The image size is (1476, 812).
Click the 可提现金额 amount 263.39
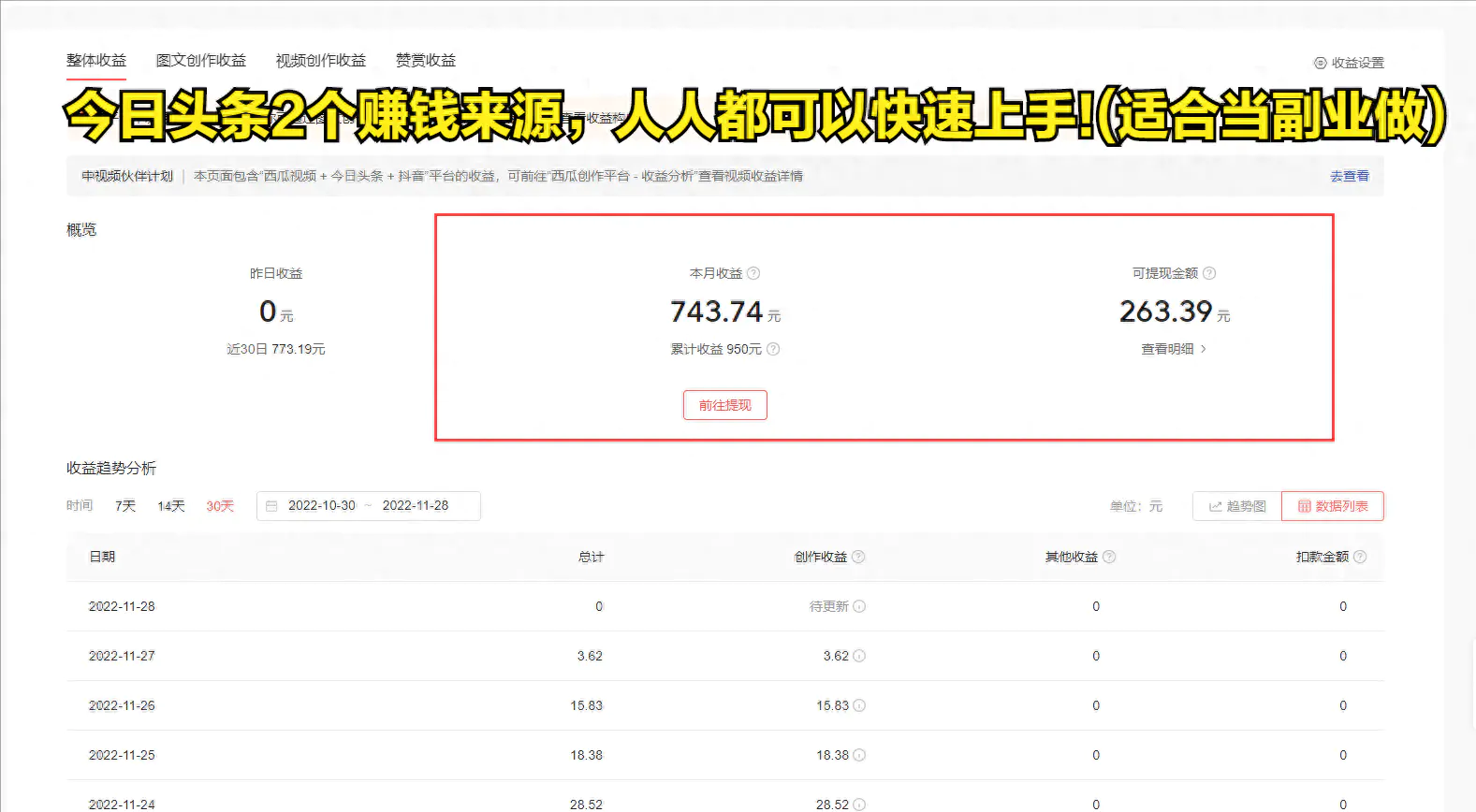pyautogui.click(x=1166, y=311)
